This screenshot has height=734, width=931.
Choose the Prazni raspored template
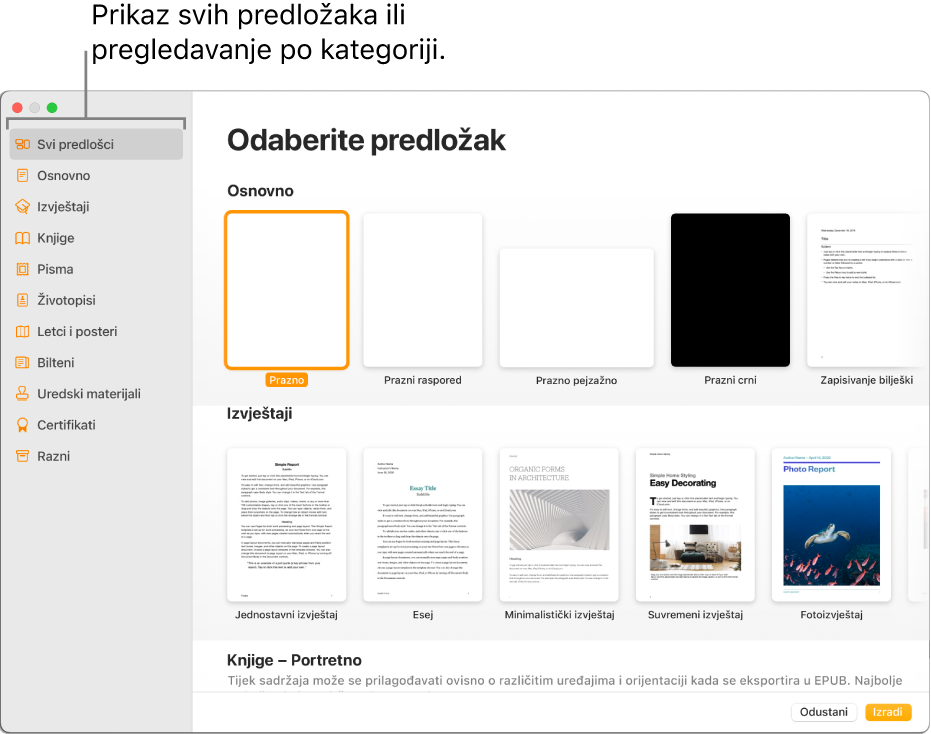[x=422, y=289]
